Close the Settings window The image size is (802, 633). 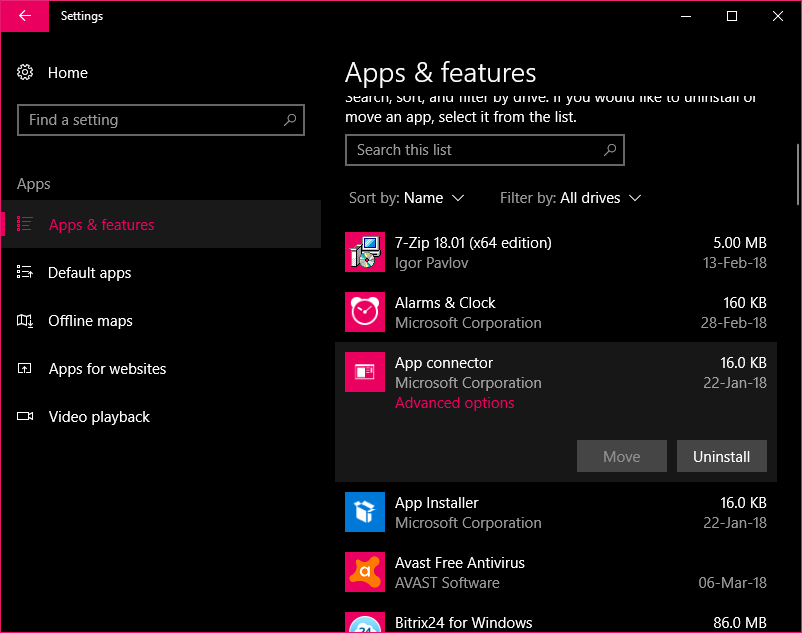pyautogui.click(x=777, y=16)
